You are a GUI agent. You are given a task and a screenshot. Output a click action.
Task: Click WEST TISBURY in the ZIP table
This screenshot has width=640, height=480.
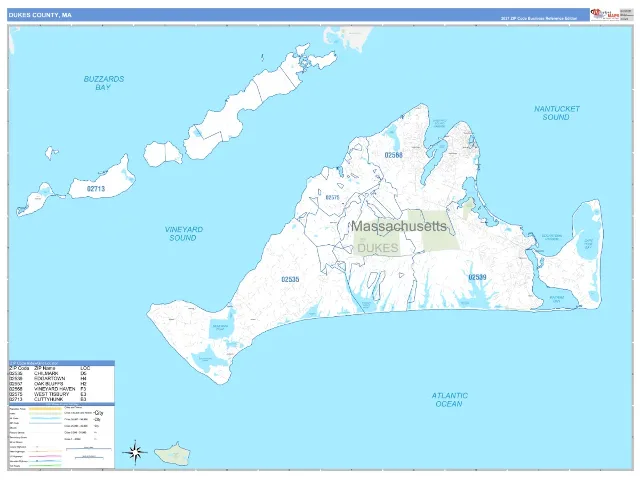[x=51, y=394]
